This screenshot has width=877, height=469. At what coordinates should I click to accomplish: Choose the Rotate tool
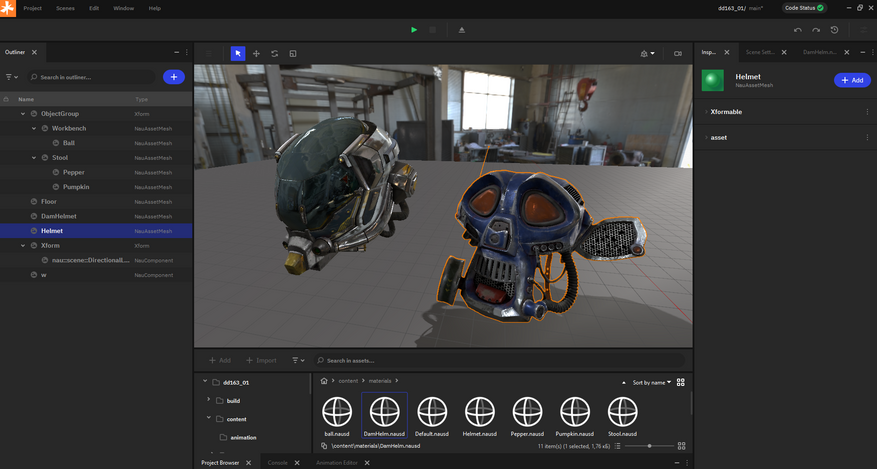275,53
